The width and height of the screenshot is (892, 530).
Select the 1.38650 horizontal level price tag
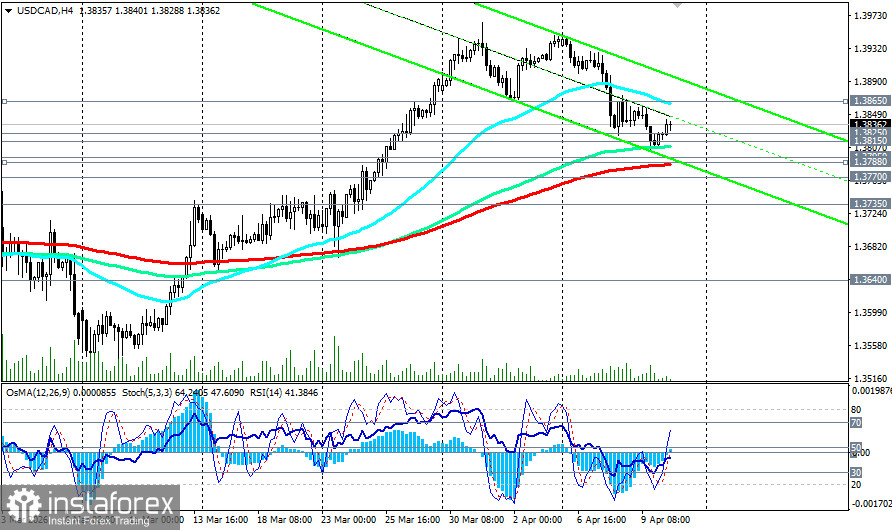(x=870, y=101)
